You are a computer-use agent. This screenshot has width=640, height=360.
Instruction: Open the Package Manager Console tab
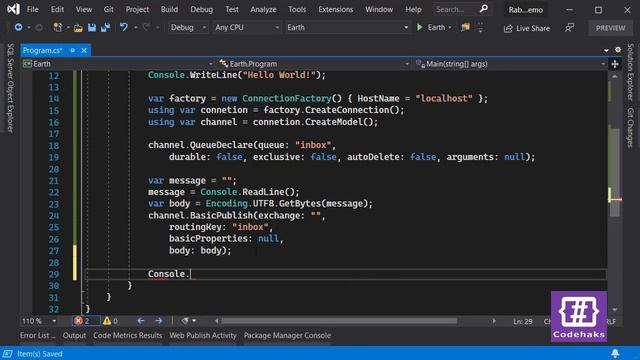[x=287, y=335]
